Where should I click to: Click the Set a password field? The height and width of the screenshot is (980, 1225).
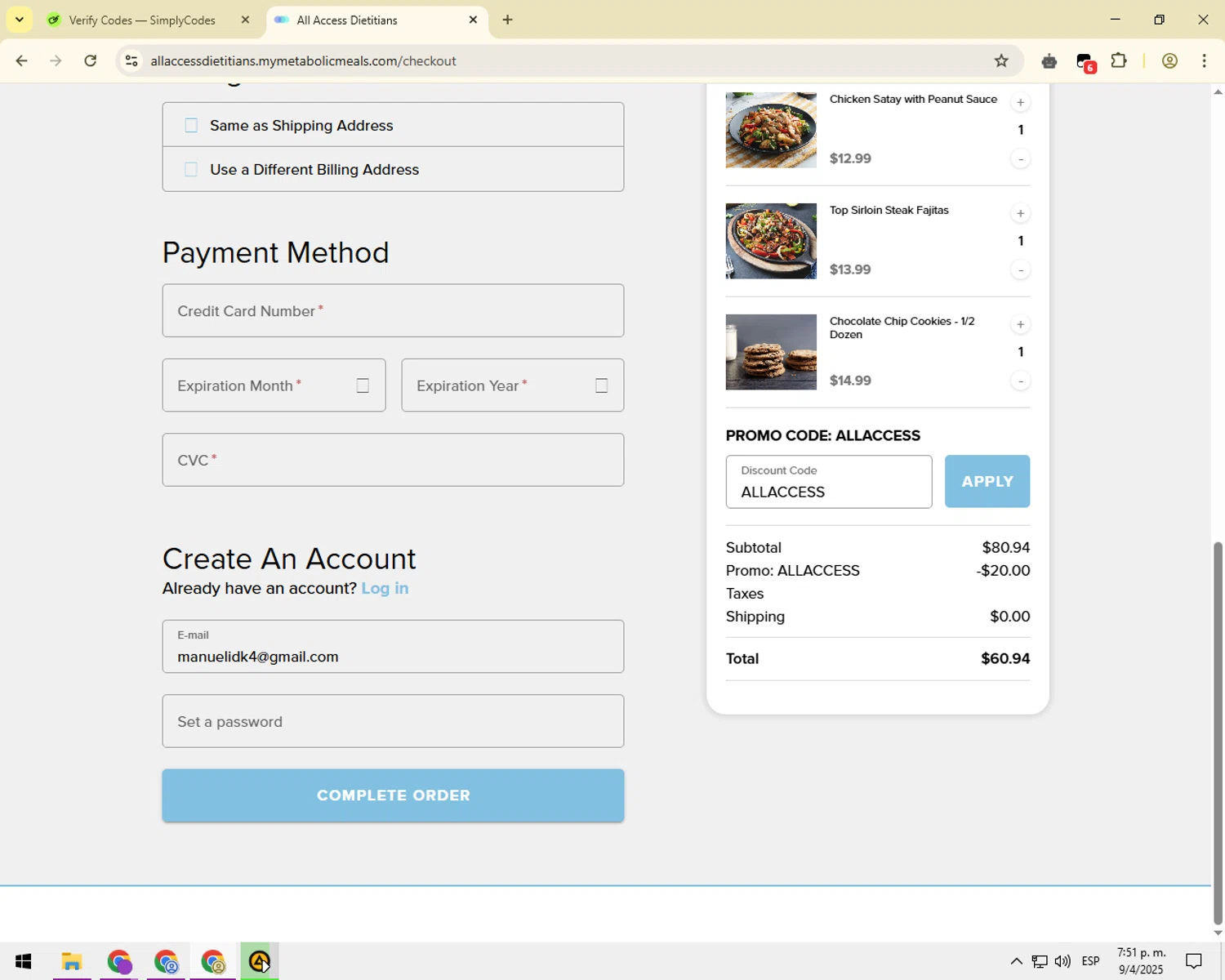[393, 721]
